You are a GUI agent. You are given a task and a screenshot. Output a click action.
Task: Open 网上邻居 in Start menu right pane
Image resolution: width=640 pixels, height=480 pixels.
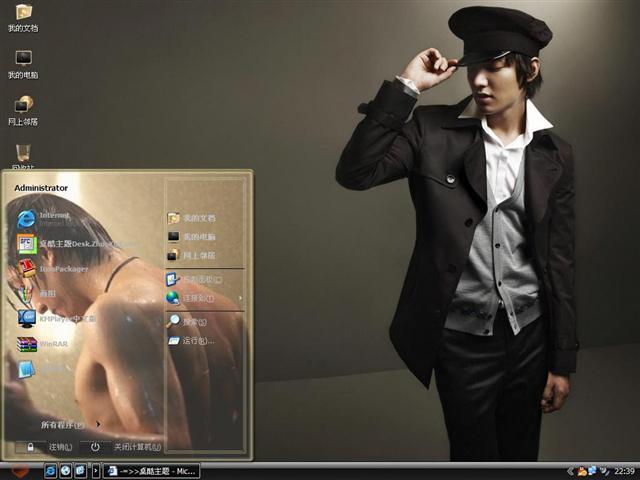(191, 255)
